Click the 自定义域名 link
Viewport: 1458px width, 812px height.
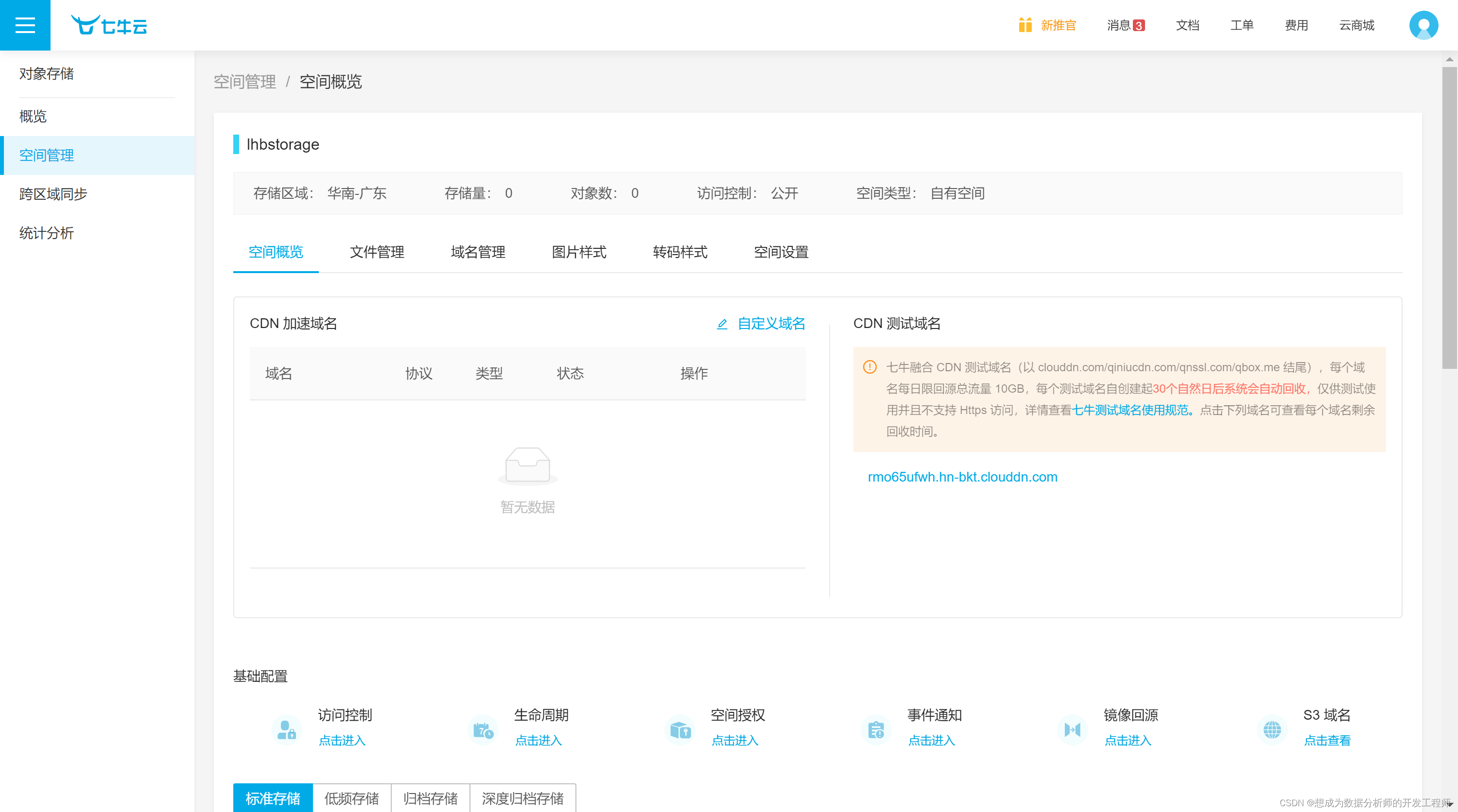[771, 324]
